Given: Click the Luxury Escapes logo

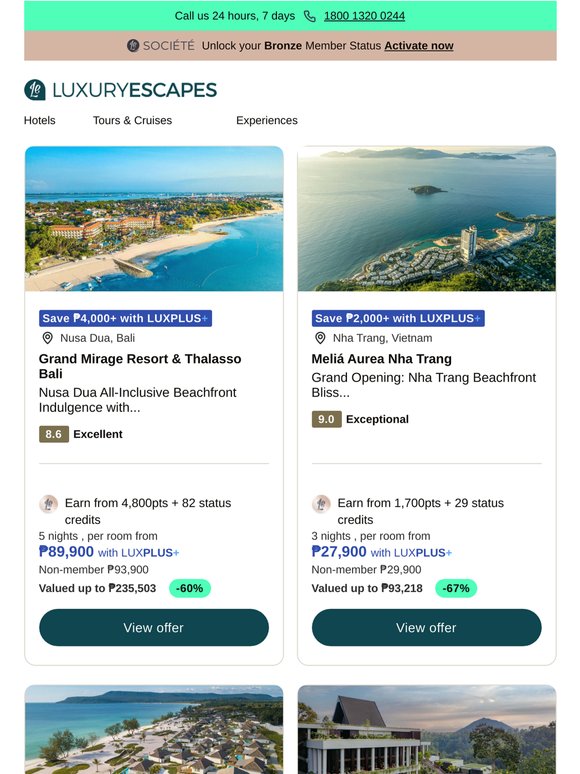Looking at the screenshot, I should tap(120, 90).
